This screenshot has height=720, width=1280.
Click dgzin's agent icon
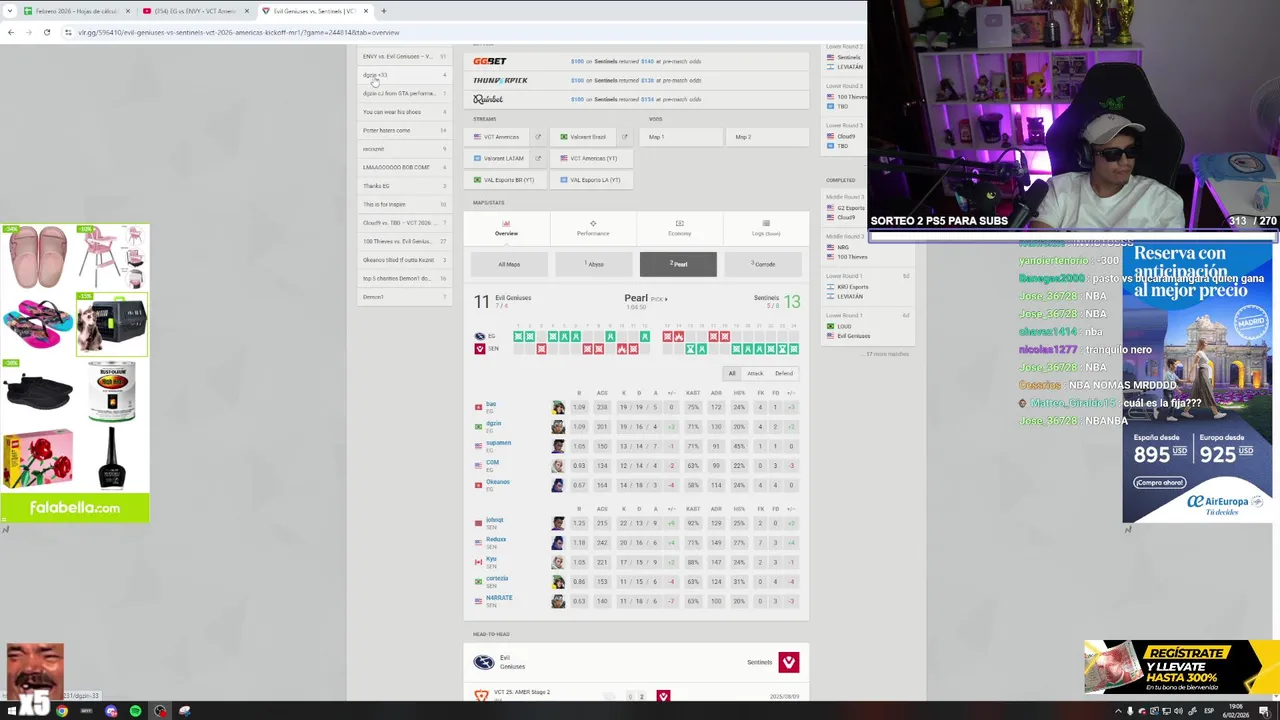(558, 427)
